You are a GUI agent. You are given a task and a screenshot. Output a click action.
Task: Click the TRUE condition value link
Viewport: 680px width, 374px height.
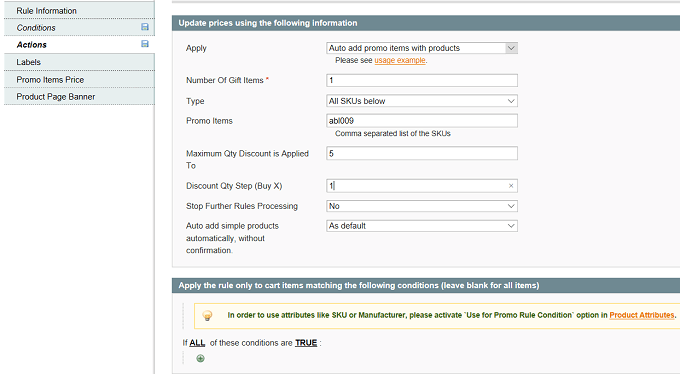pyautogui.click(x=306, y=343)
